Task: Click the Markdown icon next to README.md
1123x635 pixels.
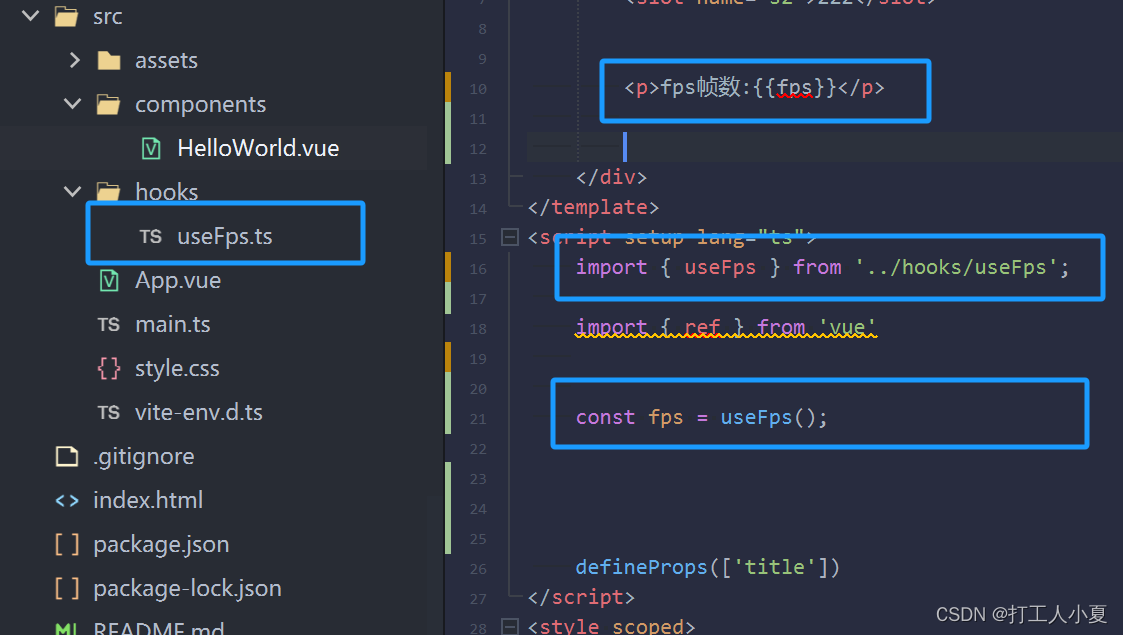Action: (x=66, y=628)
